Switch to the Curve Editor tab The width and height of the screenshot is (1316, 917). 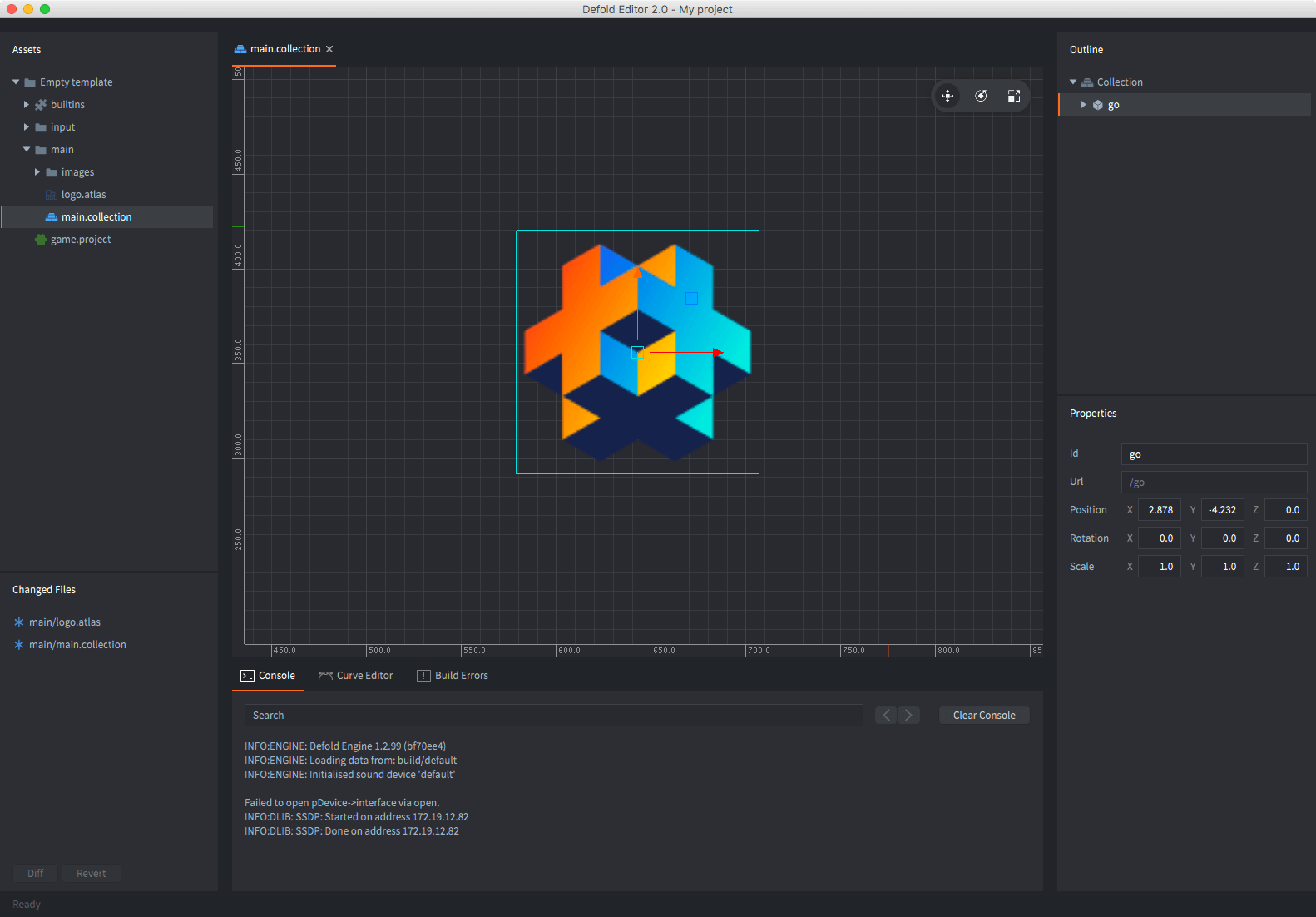[x=355, y=676]
